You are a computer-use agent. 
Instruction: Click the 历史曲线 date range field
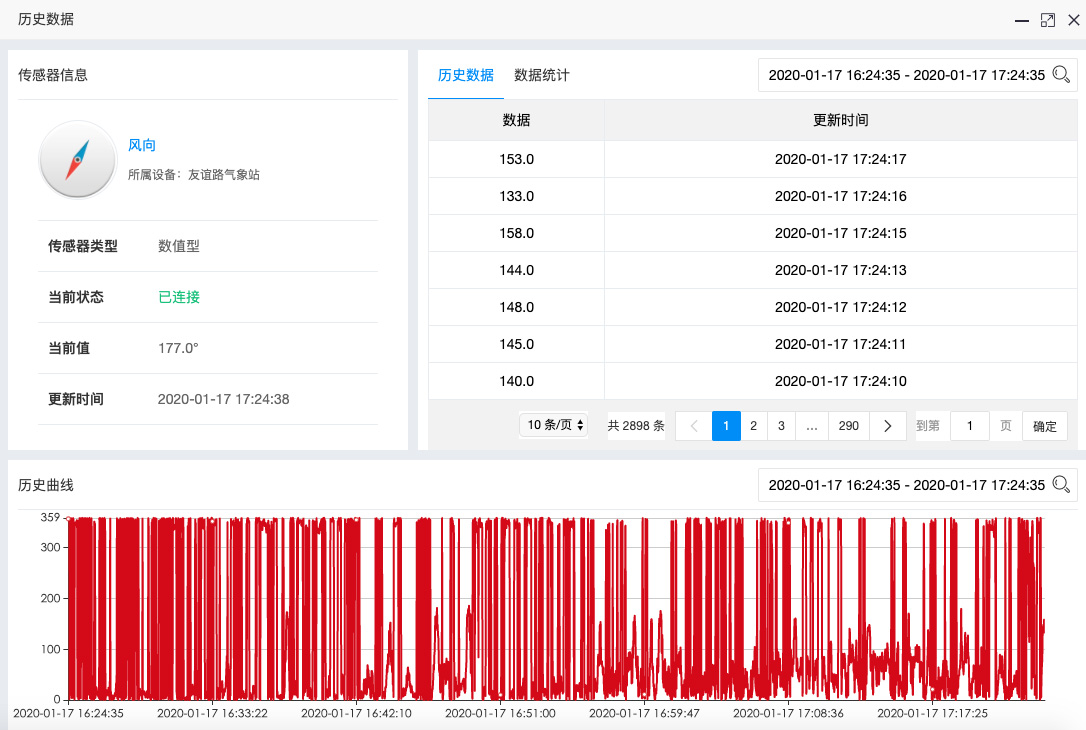click(x=905, y=485)
